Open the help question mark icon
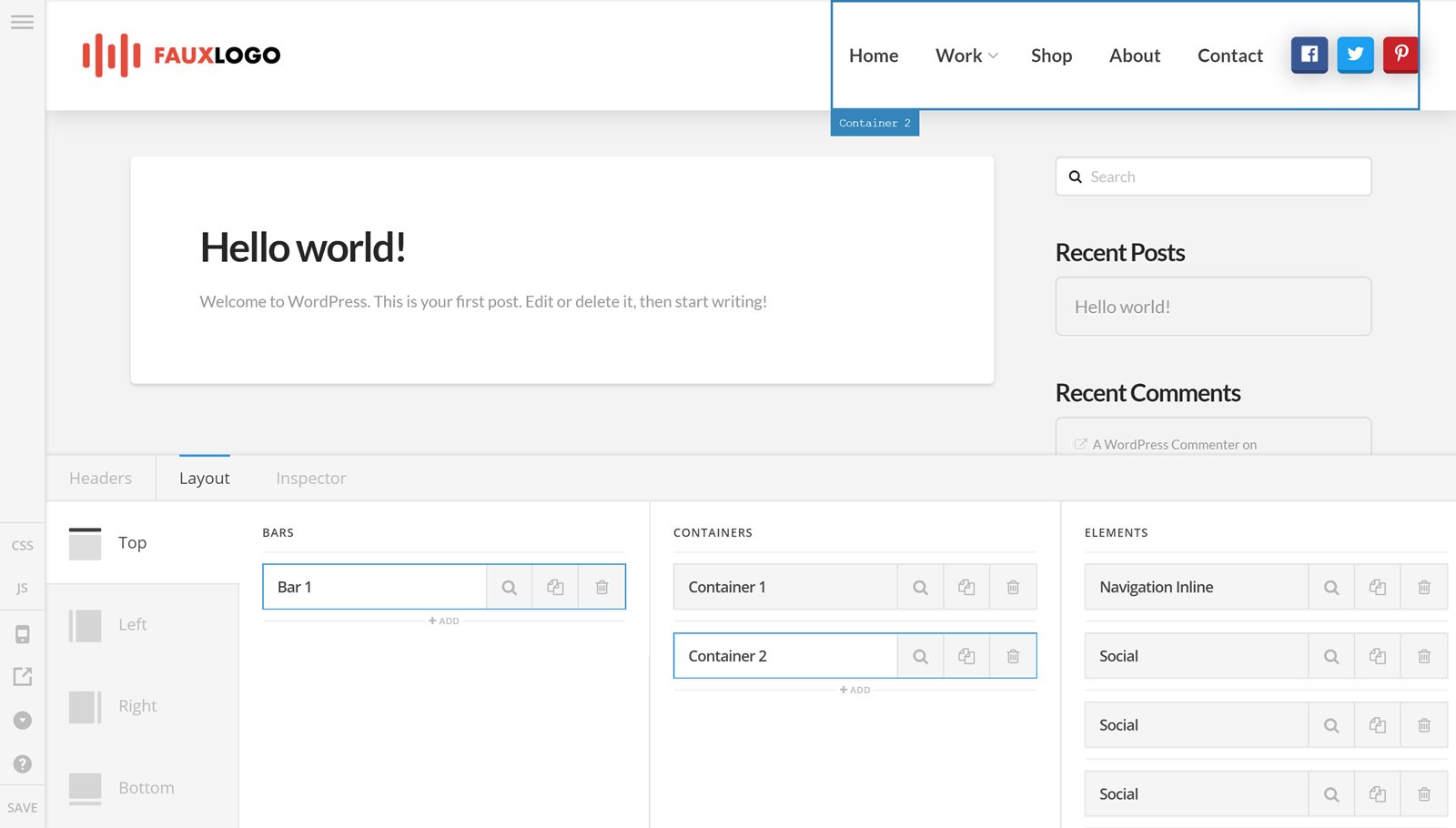 tap(23, 764)
